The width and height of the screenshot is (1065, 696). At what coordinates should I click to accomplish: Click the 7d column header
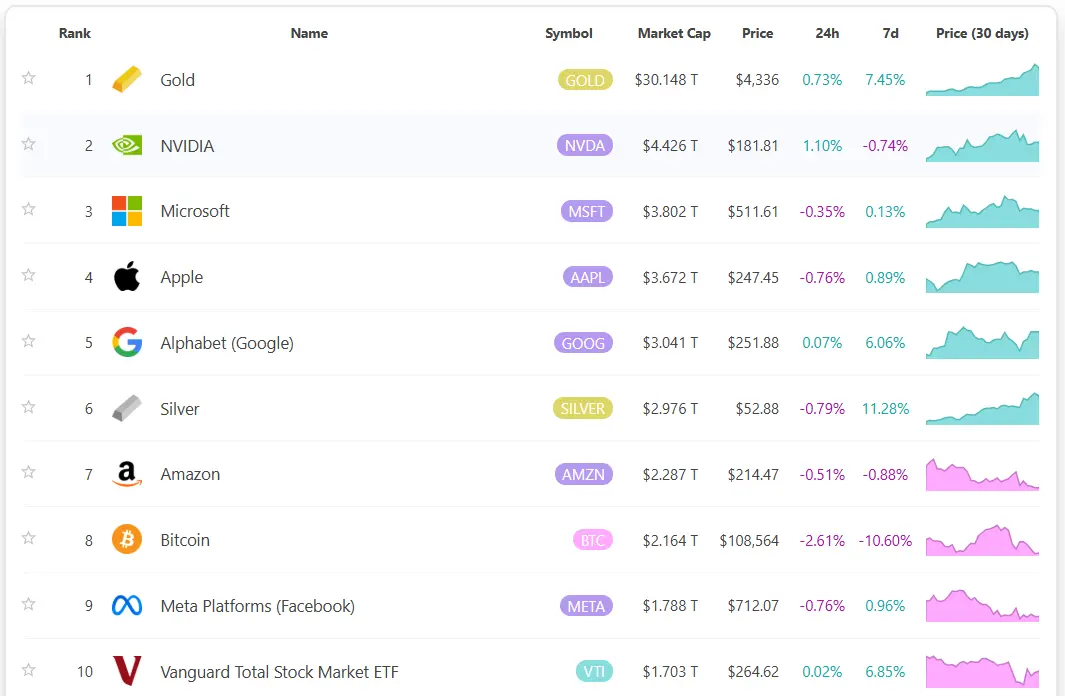click(890, 33)
